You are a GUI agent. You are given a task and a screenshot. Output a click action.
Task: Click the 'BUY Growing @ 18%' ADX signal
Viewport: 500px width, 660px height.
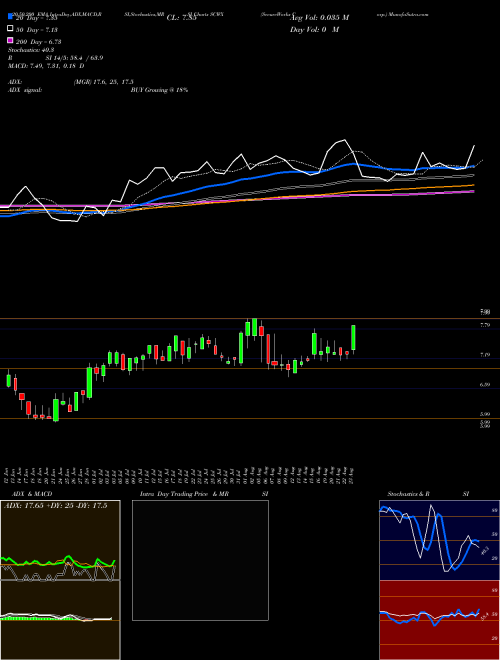pos(159,90)
